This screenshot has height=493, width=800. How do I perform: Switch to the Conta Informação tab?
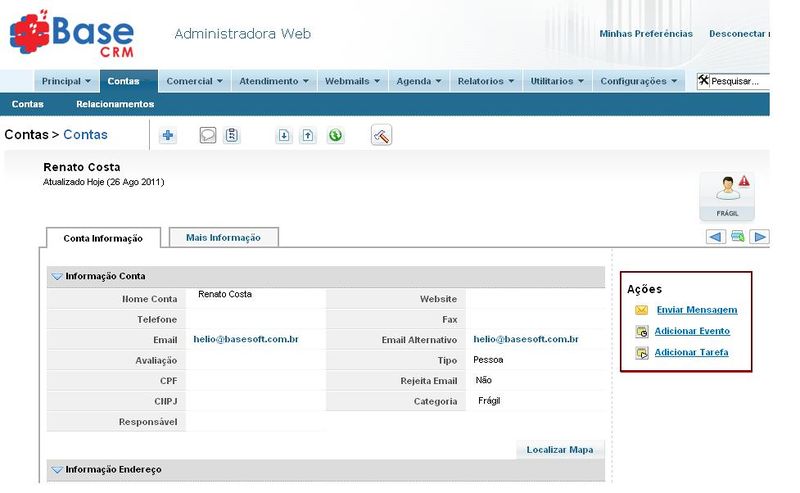point(103,238)
